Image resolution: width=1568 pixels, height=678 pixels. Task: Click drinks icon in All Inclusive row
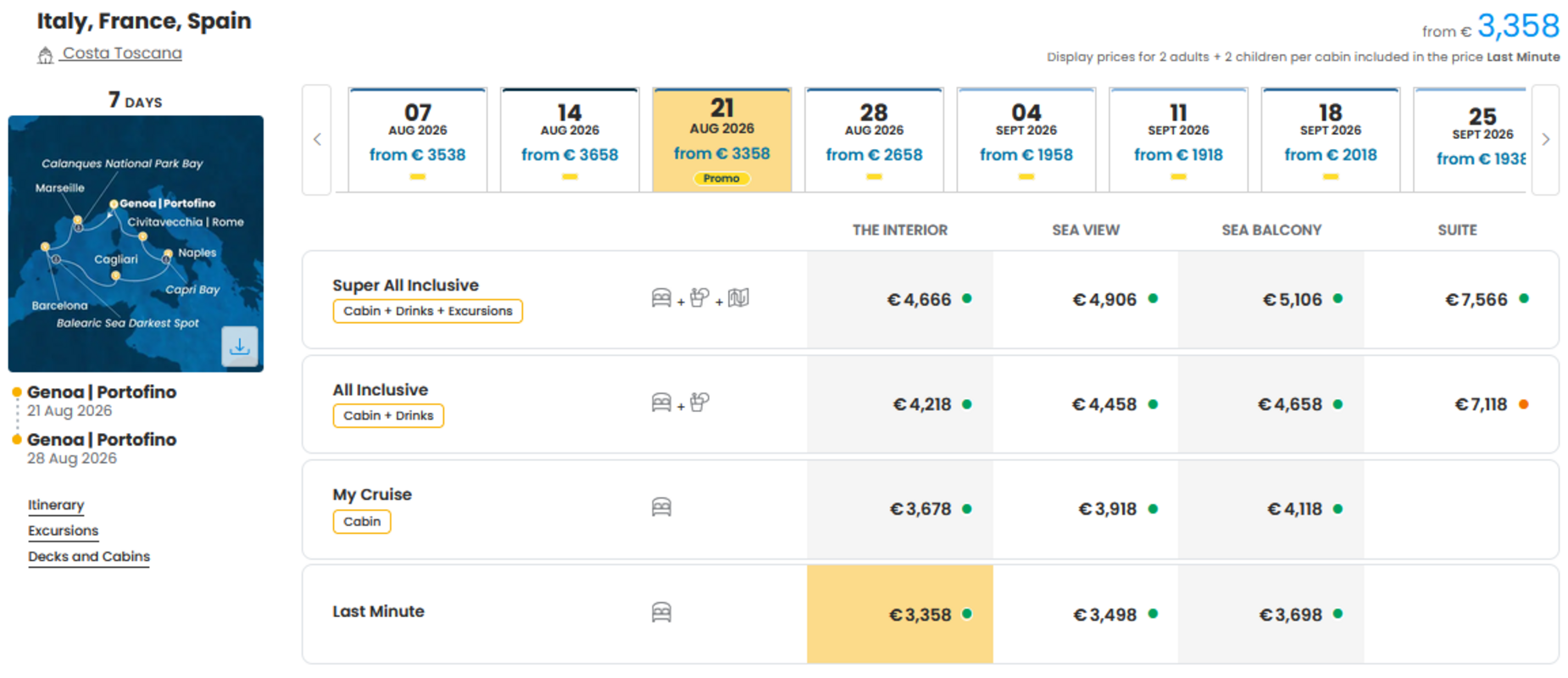[699, 402]
